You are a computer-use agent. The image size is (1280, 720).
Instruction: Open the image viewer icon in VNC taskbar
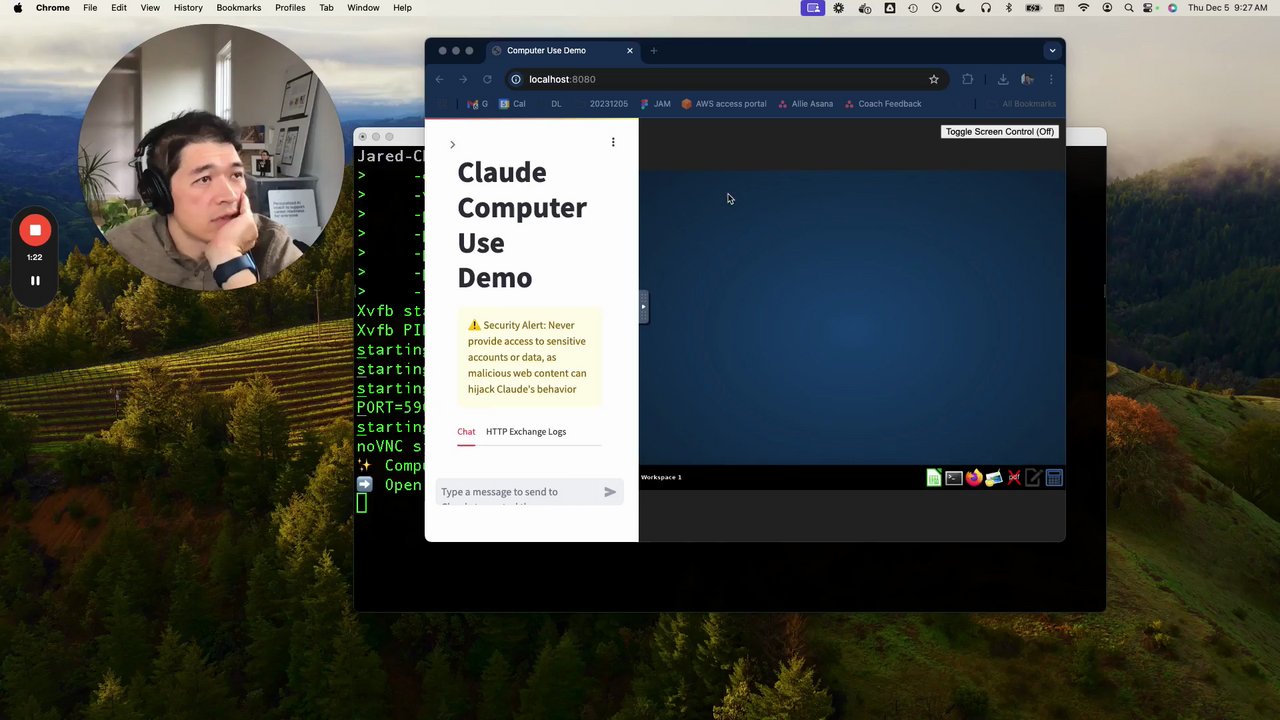993,478
